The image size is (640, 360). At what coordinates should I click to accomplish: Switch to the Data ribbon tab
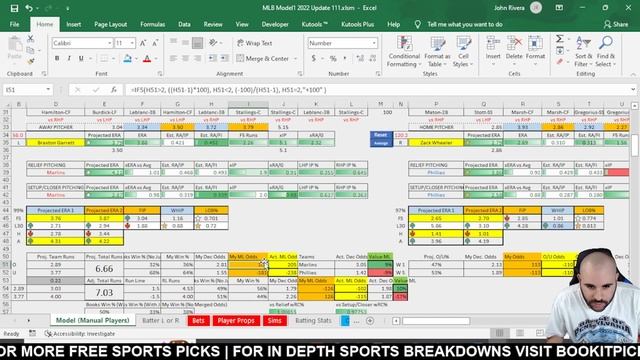[x=184, y=24]
